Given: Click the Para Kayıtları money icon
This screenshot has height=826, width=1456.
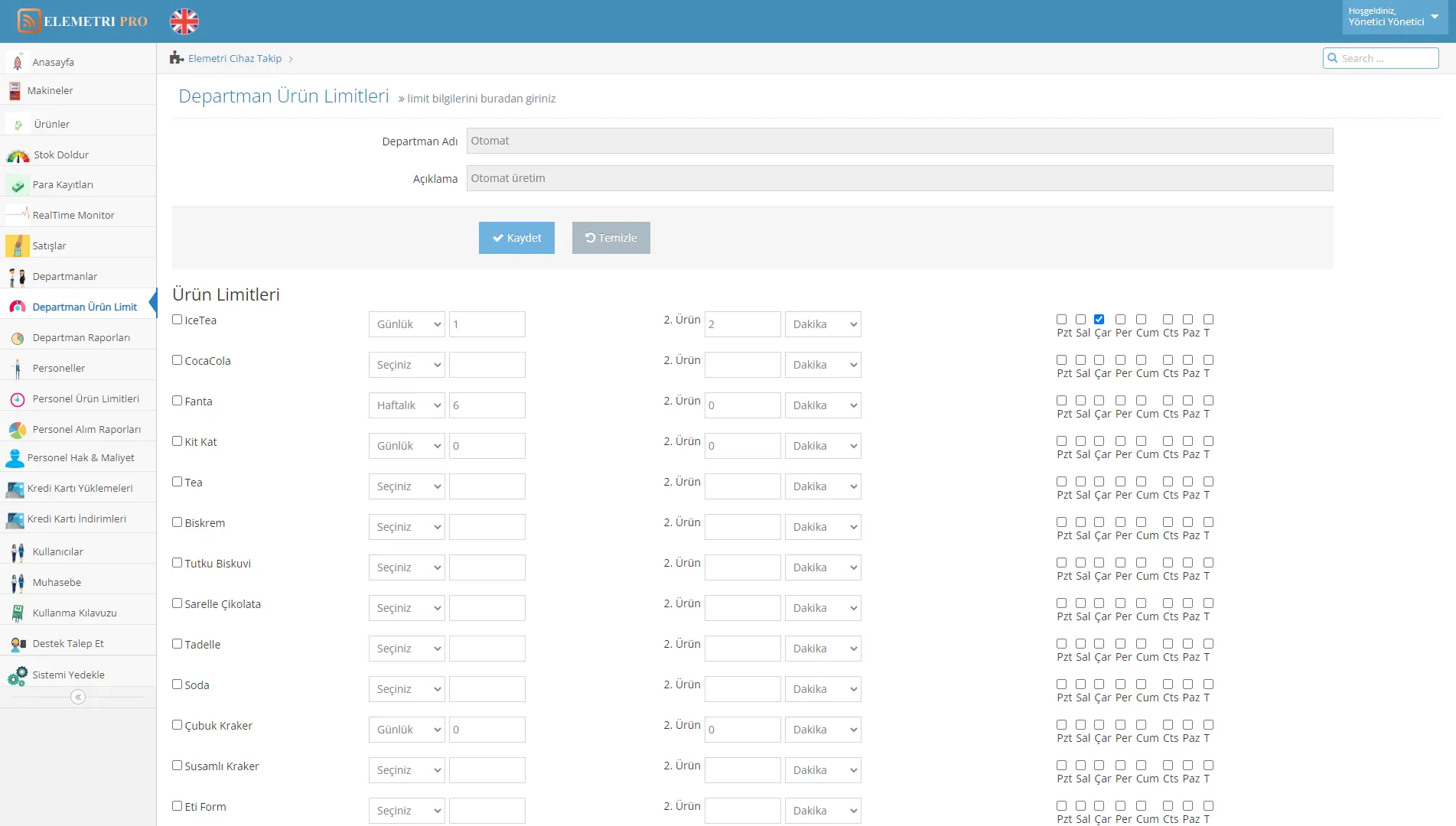Looking at the screenshot, I should [18, 185].
